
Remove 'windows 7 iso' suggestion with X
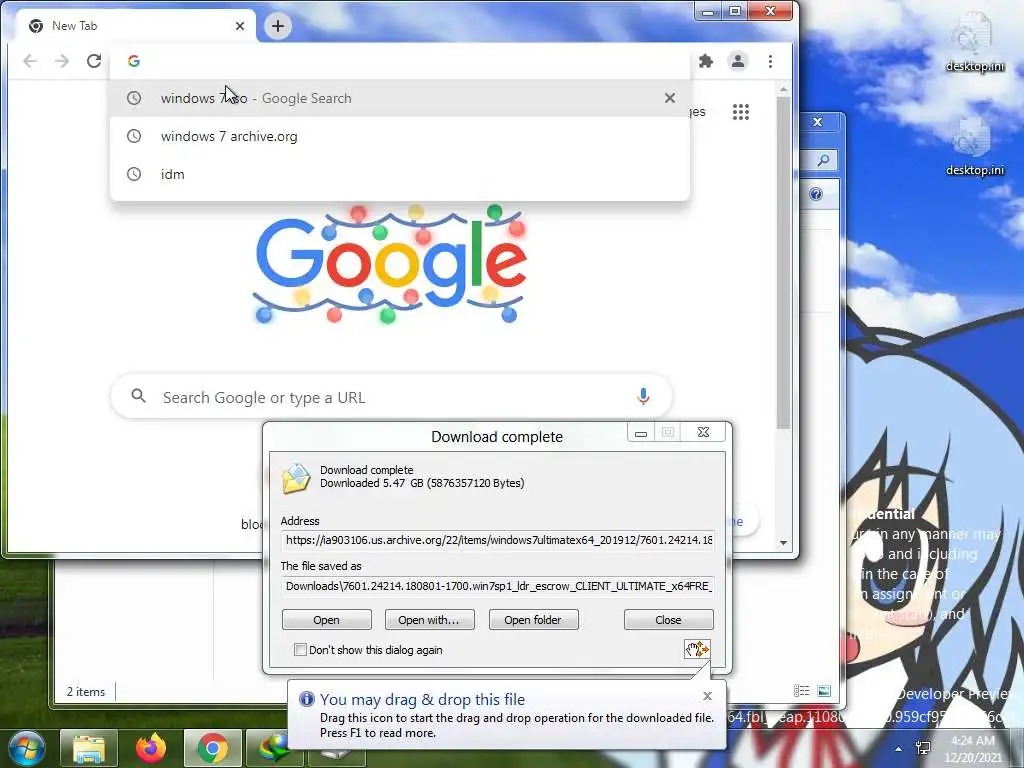pos(669,98)
